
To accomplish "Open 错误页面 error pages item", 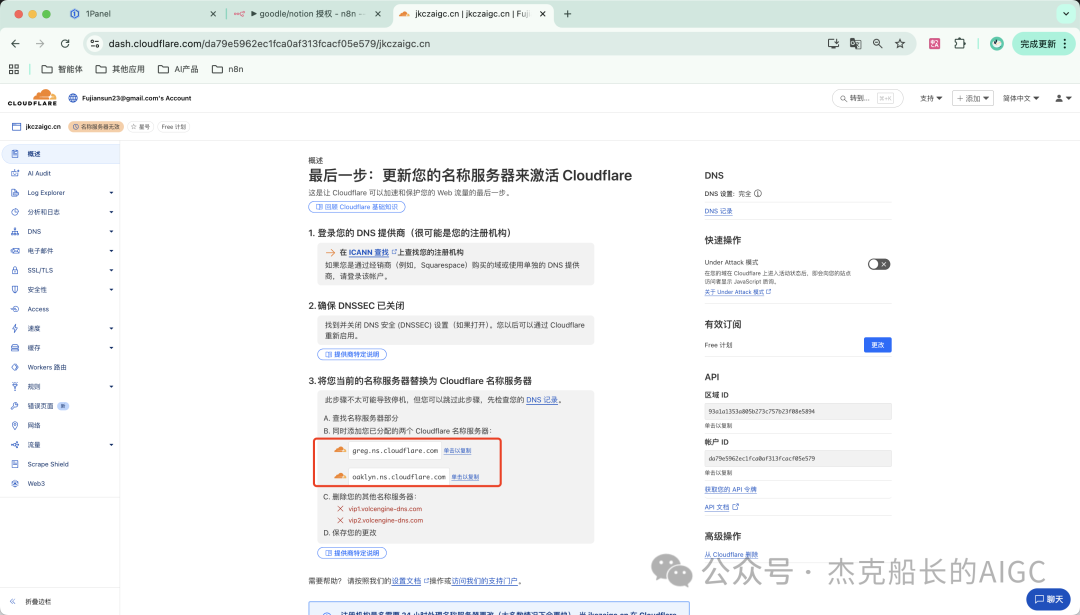I will point(40,406).
